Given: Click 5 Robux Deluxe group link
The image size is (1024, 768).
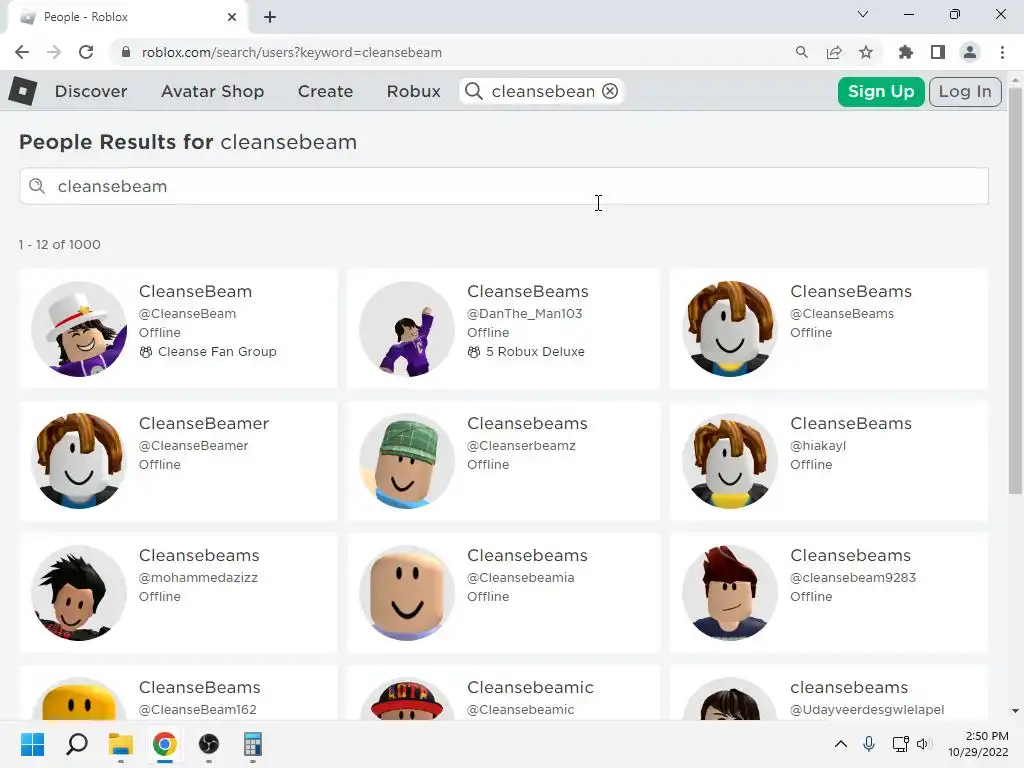Looking at the screenshot, I should (535, 351).
